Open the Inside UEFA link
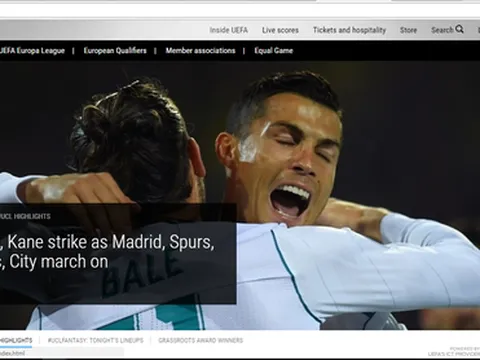Viewport: 480px width, 360px height. tap(229, 30)
